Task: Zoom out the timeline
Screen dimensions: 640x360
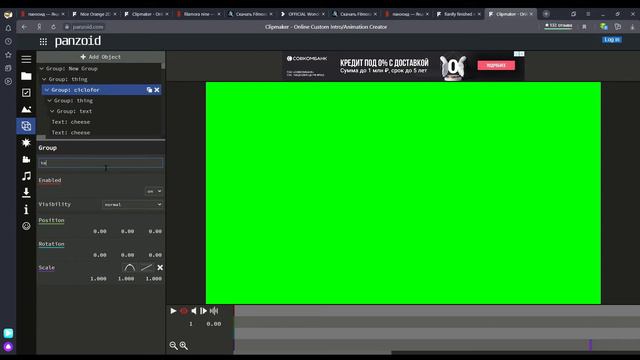Action: (x=173, y=346)
